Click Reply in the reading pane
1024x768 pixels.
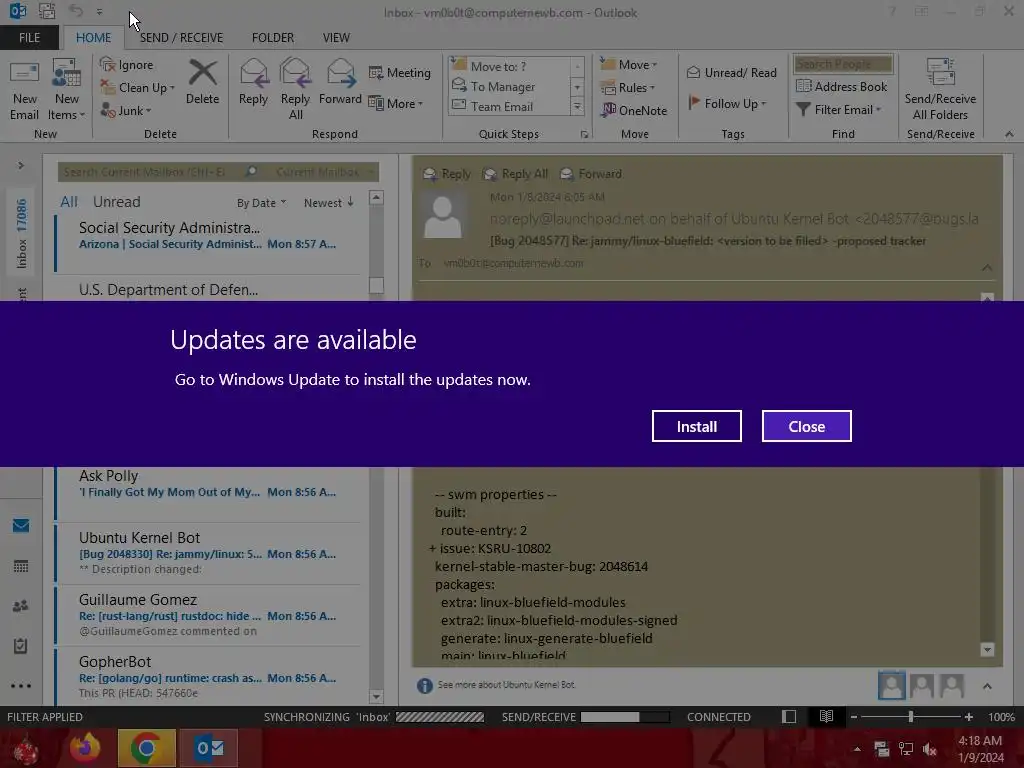click(x=447, y=174)
